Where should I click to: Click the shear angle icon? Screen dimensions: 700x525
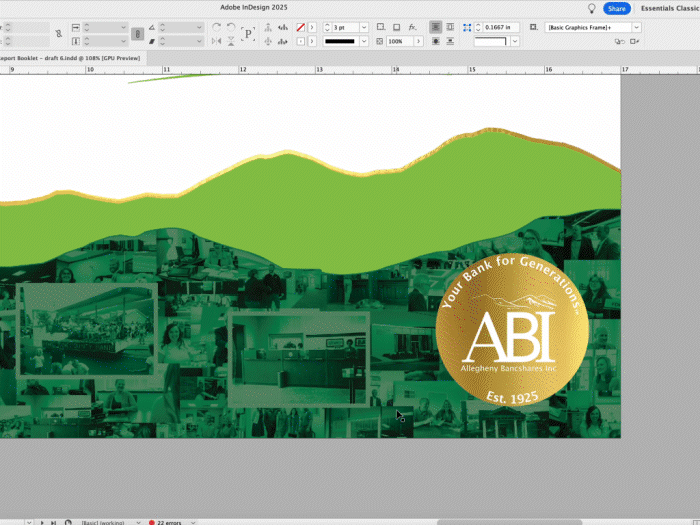pyautogui.click(x=152, y=42)
